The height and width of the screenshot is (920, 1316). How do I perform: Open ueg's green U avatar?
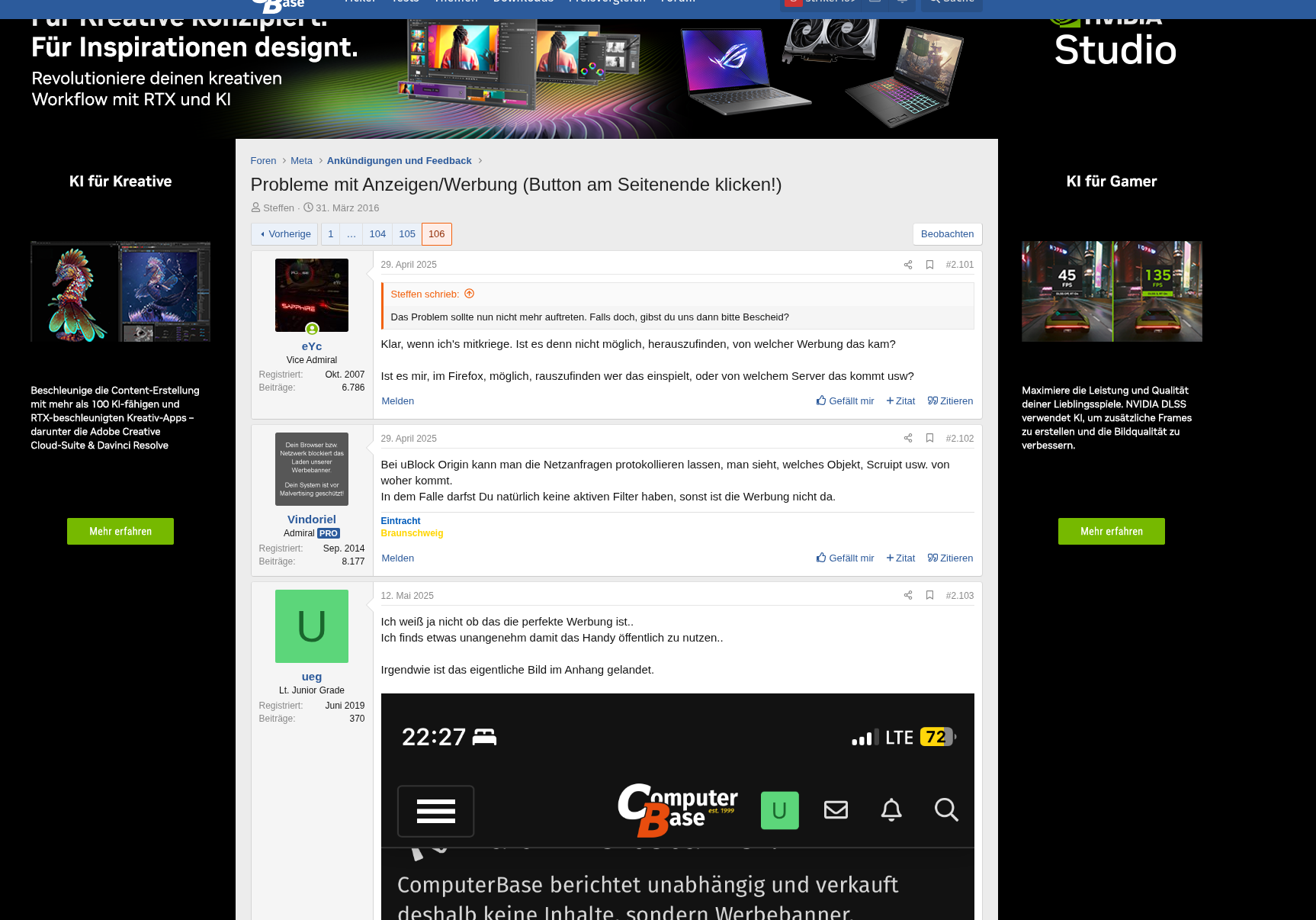[x=312, y=626]
